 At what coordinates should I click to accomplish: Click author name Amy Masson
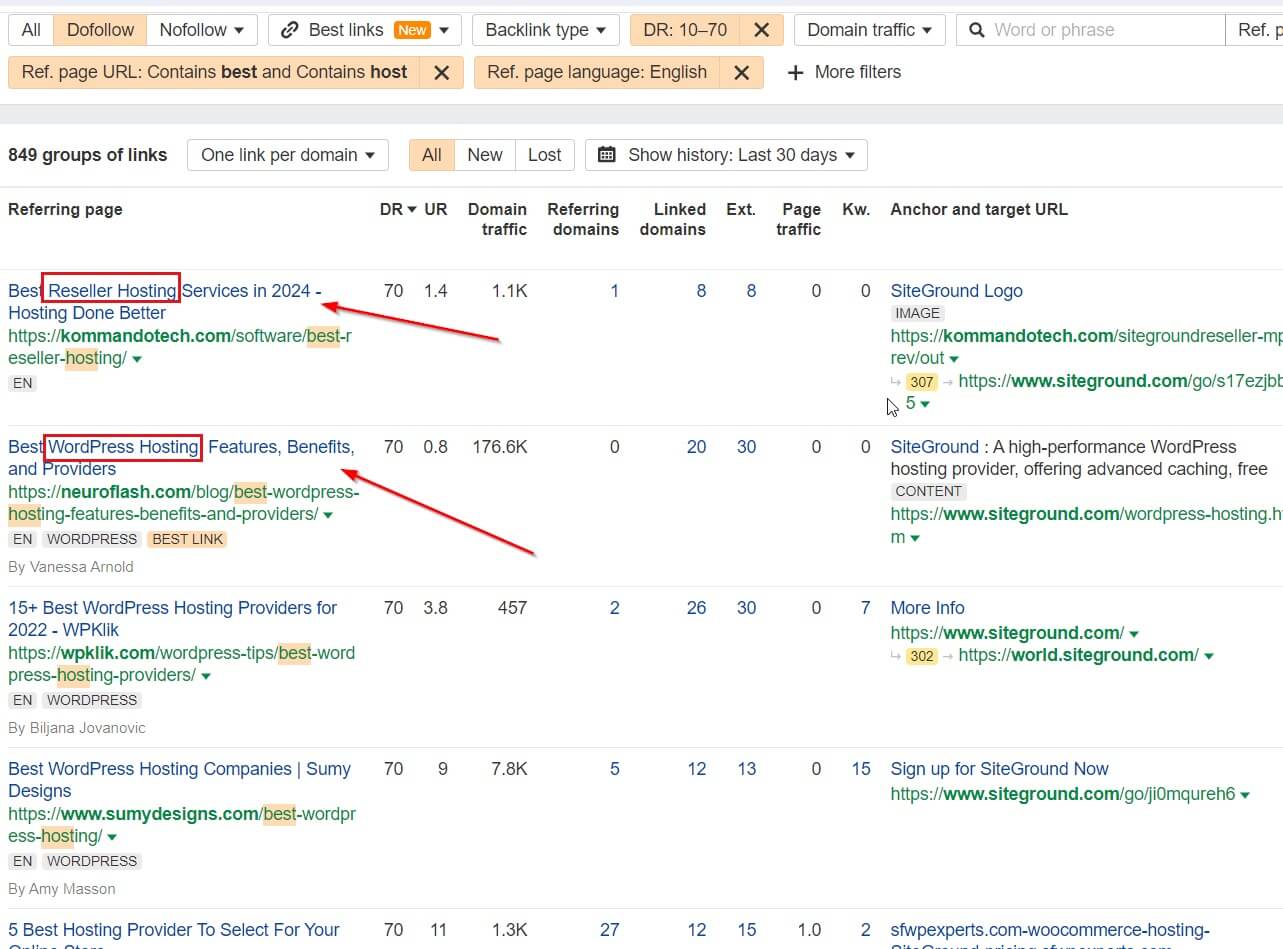(72, 889)
